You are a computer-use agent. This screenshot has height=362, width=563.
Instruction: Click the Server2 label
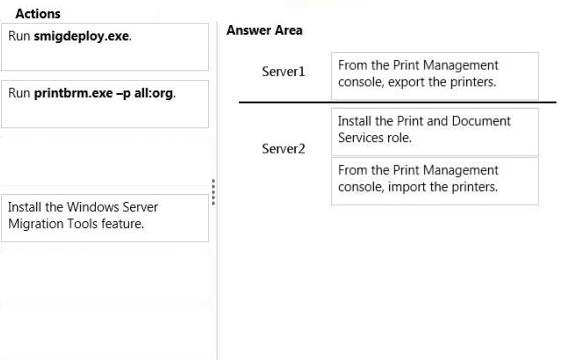pos(283,149)
